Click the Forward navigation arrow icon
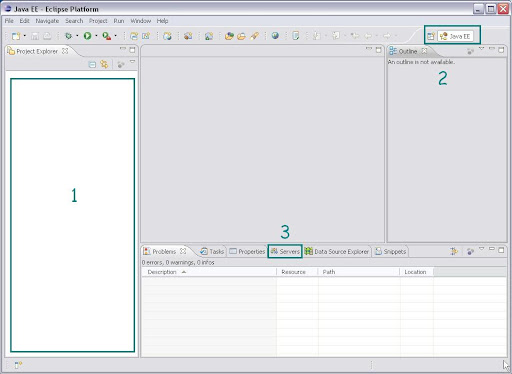The width and height of the screenshot is (512, 374). pos(387,36)
